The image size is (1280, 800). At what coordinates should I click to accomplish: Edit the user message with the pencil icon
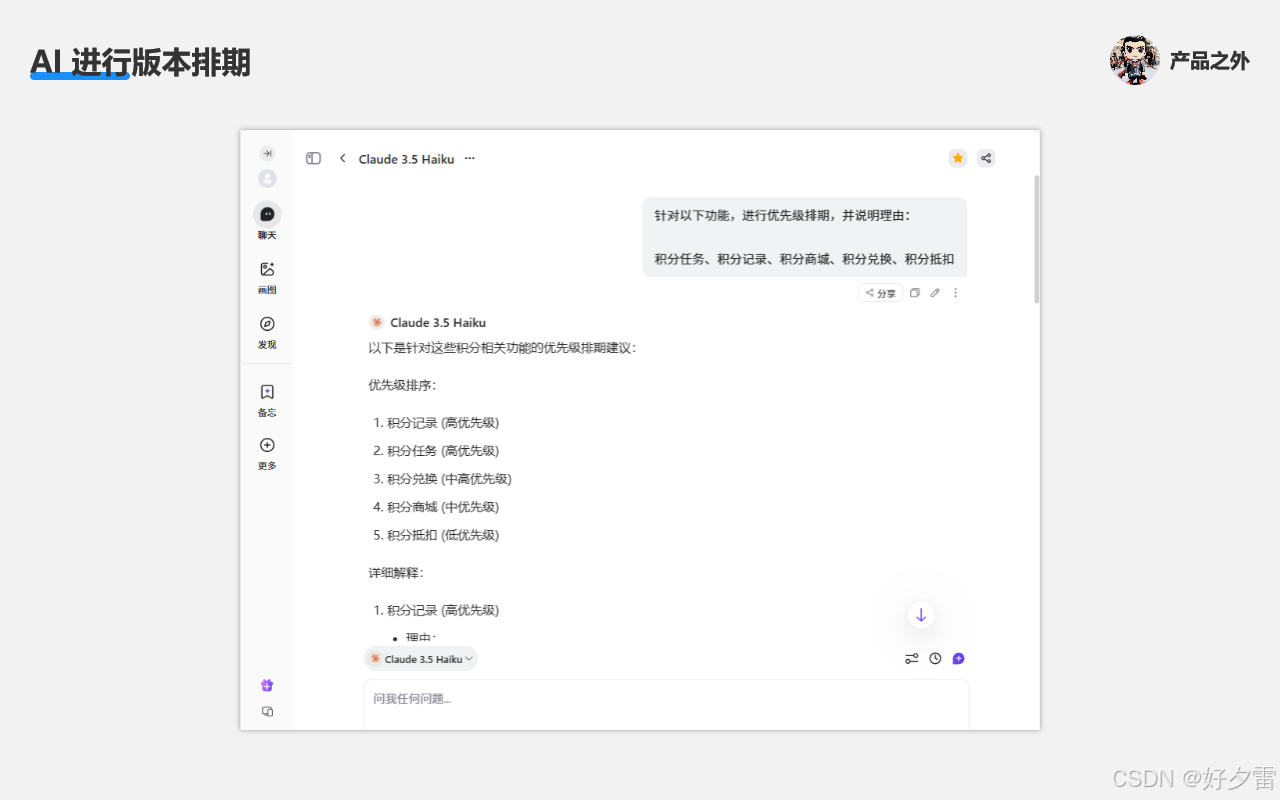(x=935, y=293)
